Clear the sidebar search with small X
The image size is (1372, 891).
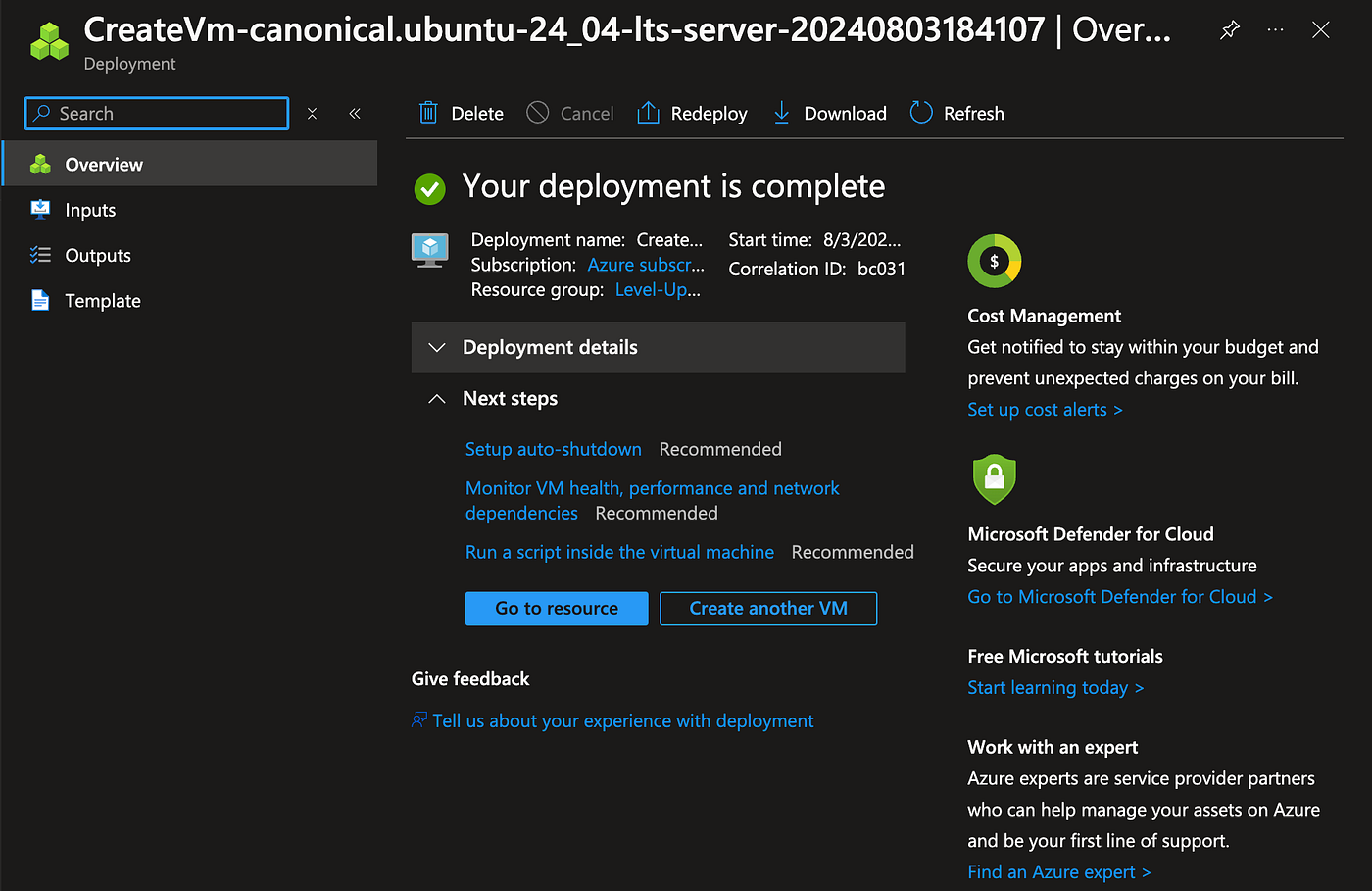point(312,114)
